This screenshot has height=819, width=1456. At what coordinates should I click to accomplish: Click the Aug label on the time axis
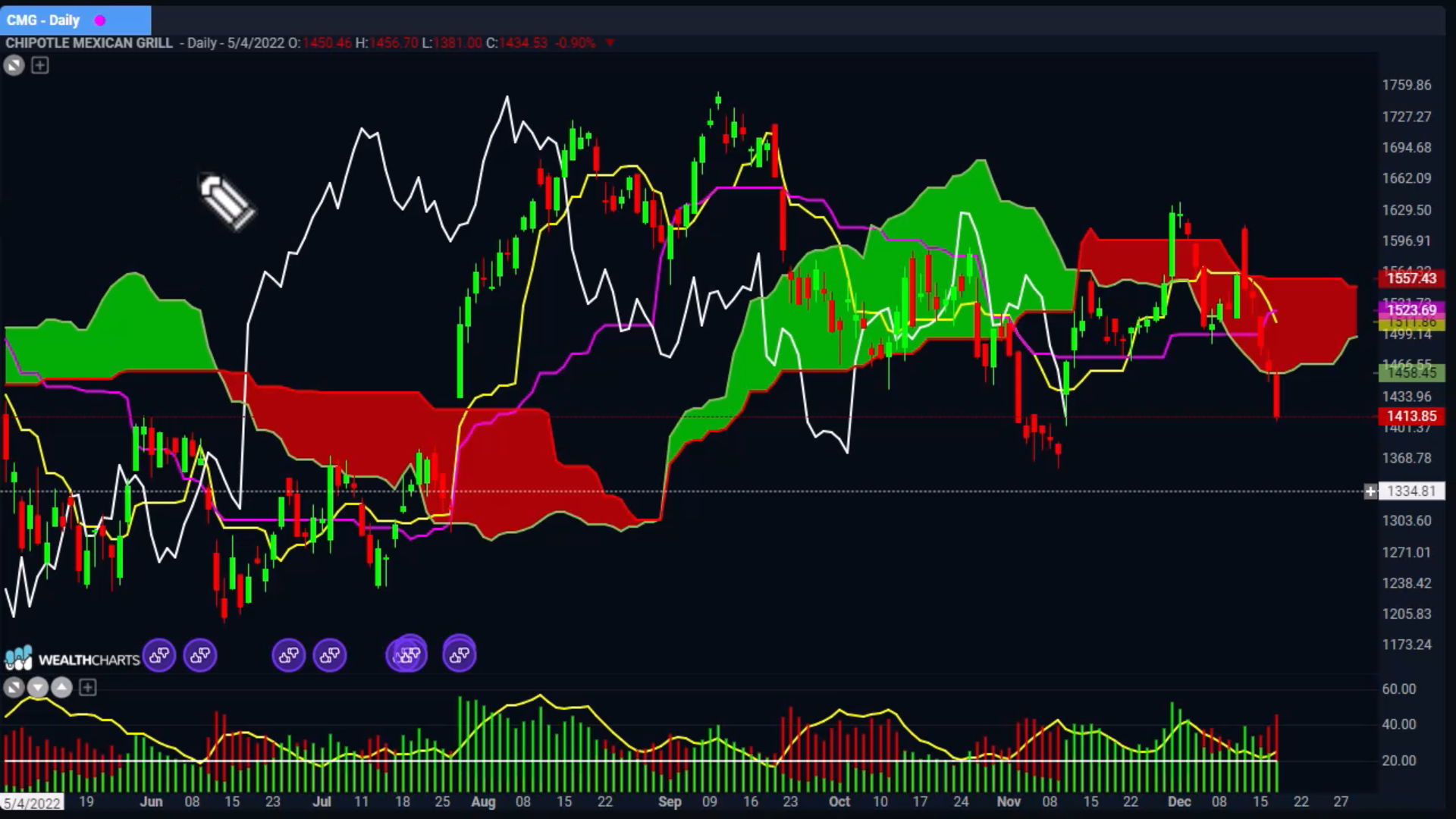coord(483,802)
